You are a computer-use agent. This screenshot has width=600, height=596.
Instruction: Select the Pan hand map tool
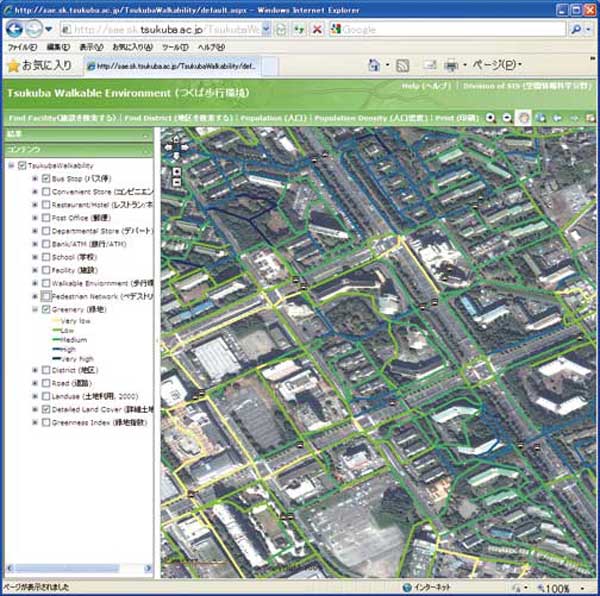coord(523,118)
